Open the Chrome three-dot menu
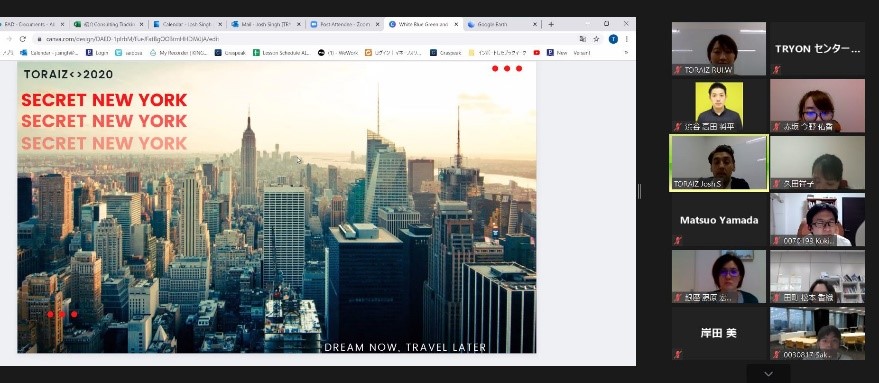Viewport: 879px width, 383px height. click(x=627, y=39)
